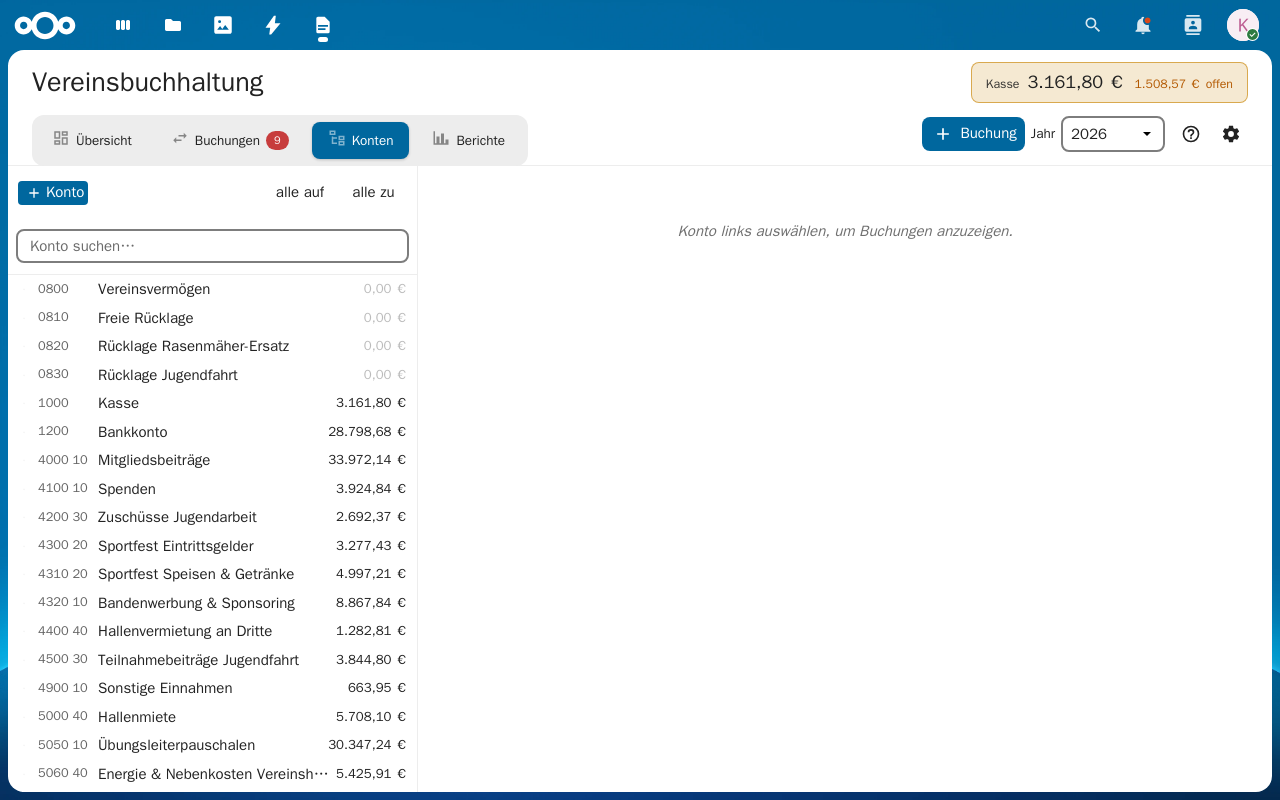The image size is (1280, 800).
Task: Select account Rücklage Rasenmäher-Ersatz
Action: (x=212, y=346)
